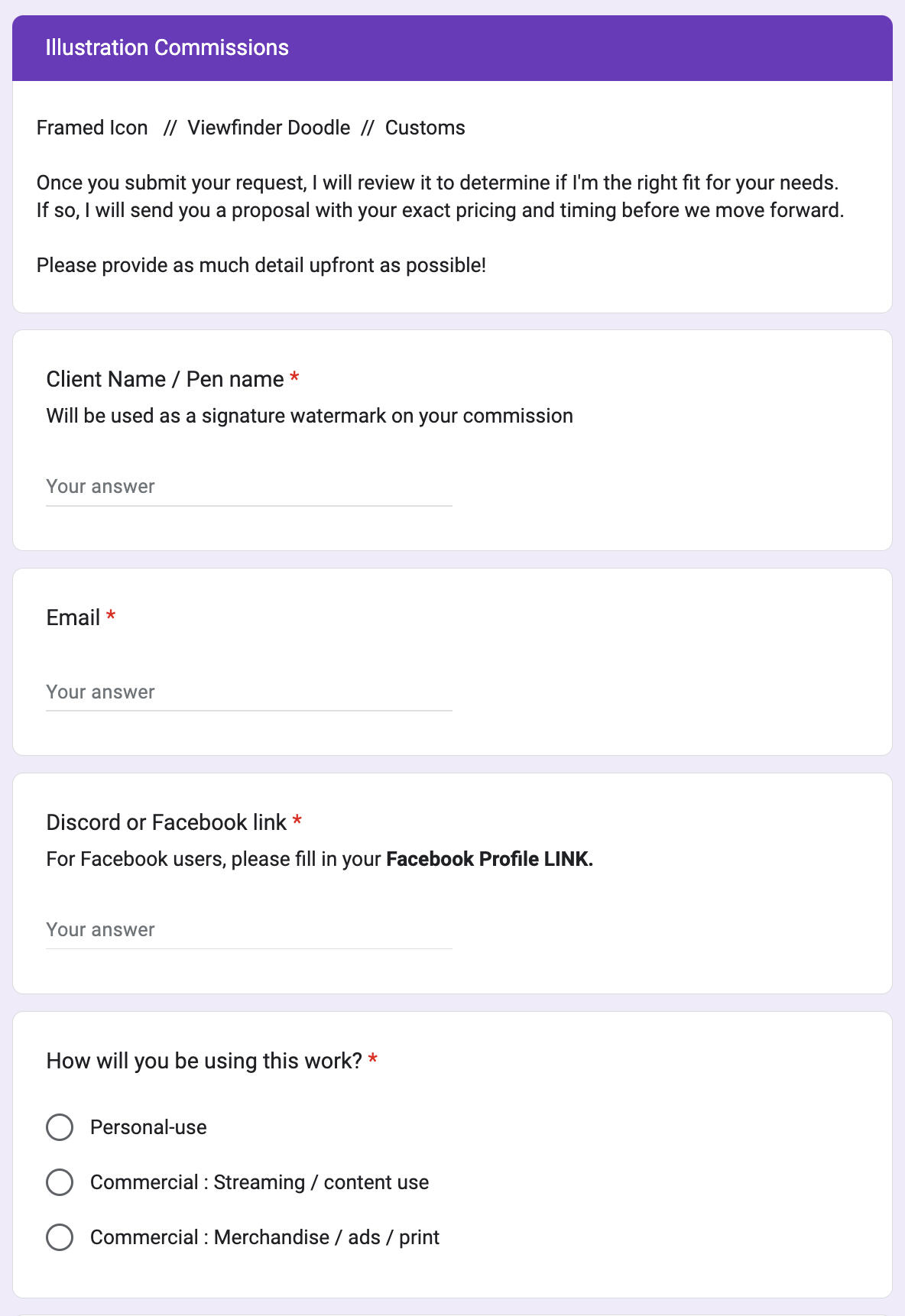Viewport: 905px width, 1316px height.
Task: Click the Illustration Commissions form title
Action: tap(167, 47)
